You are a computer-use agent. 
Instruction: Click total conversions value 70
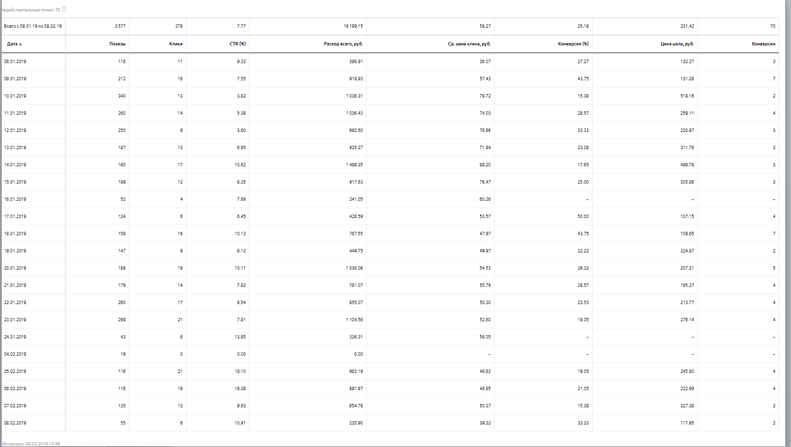click(773, 26)
